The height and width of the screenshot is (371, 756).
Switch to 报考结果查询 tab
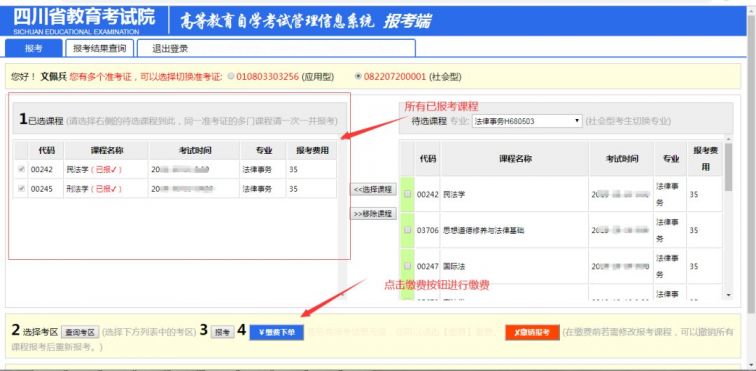[100, 48]
